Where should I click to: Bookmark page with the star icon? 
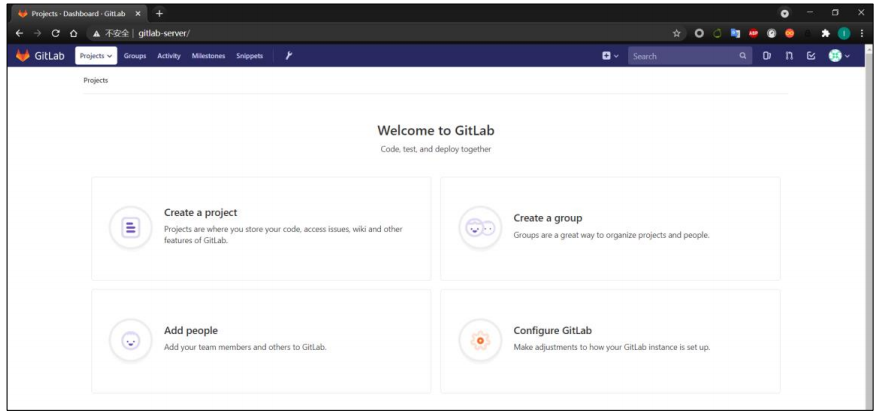(676, 33)
